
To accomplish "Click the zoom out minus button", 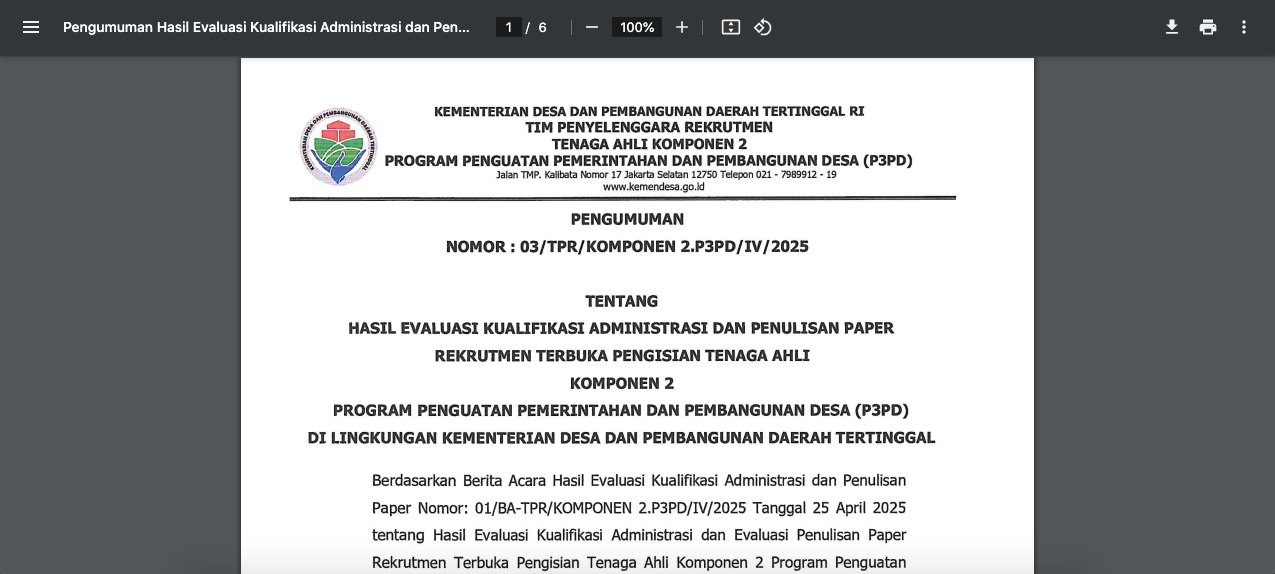I will point(592,27).
